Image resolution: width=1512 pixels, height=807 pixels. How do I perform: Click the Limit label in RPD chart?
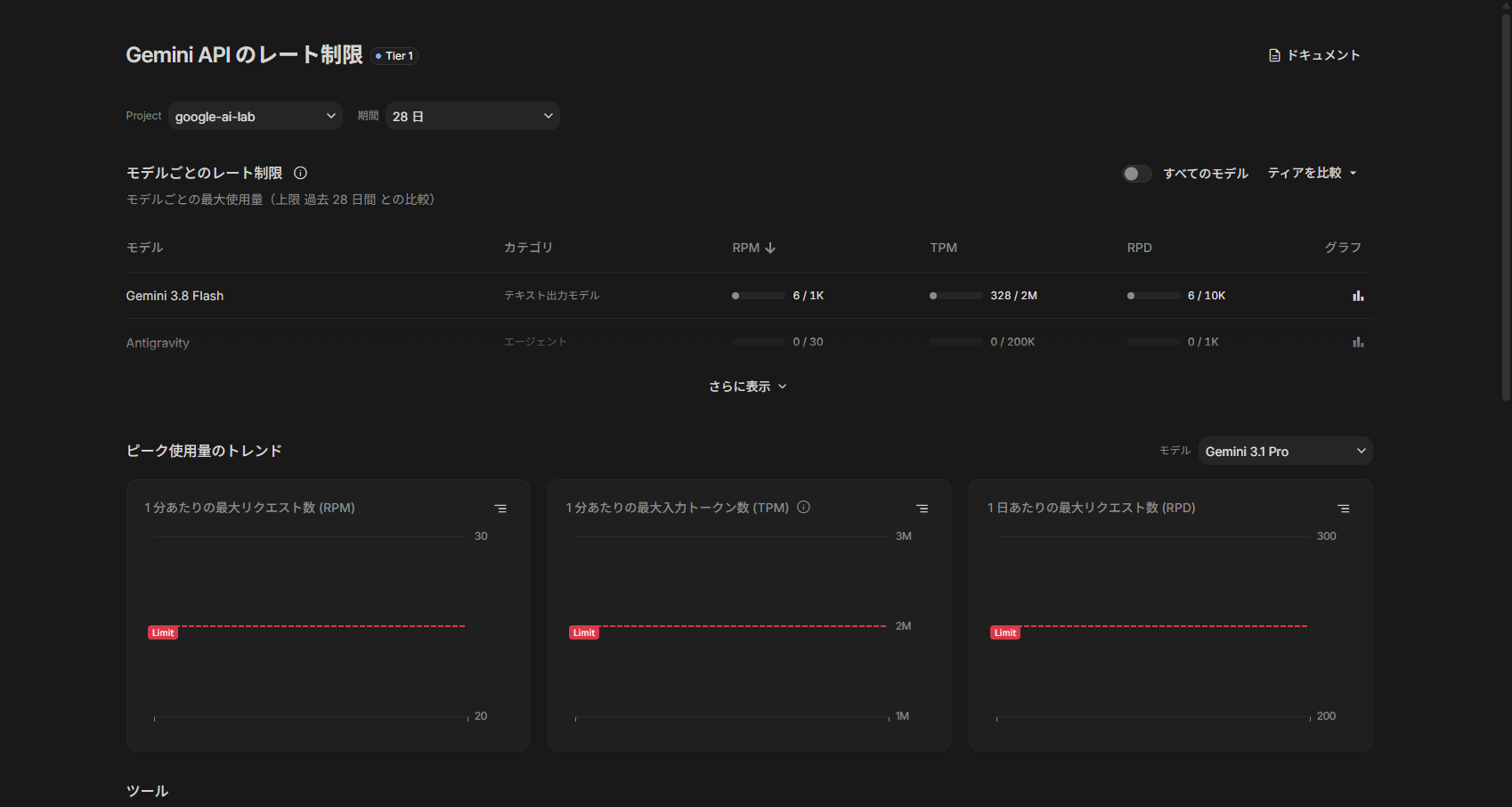pos(1005,632)
